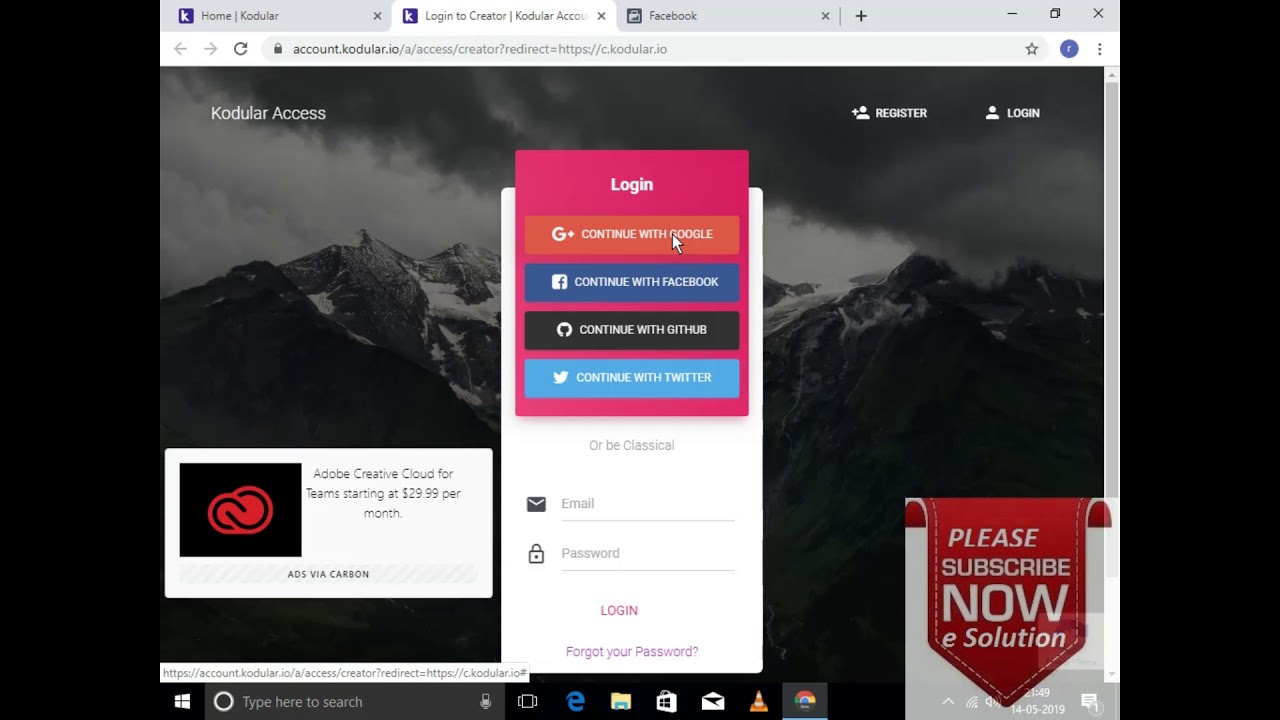
Task: Click the address bar URL
Action: pyautogui.click(x=480, y=49)
